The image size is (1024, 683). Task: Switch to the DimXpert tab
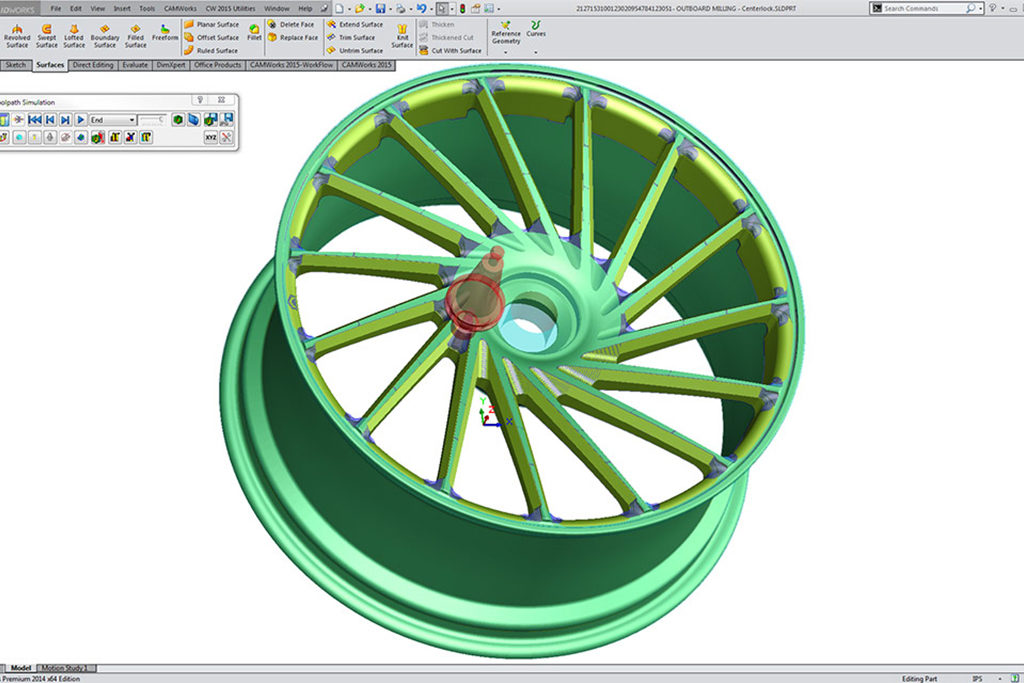pos(171,65)
